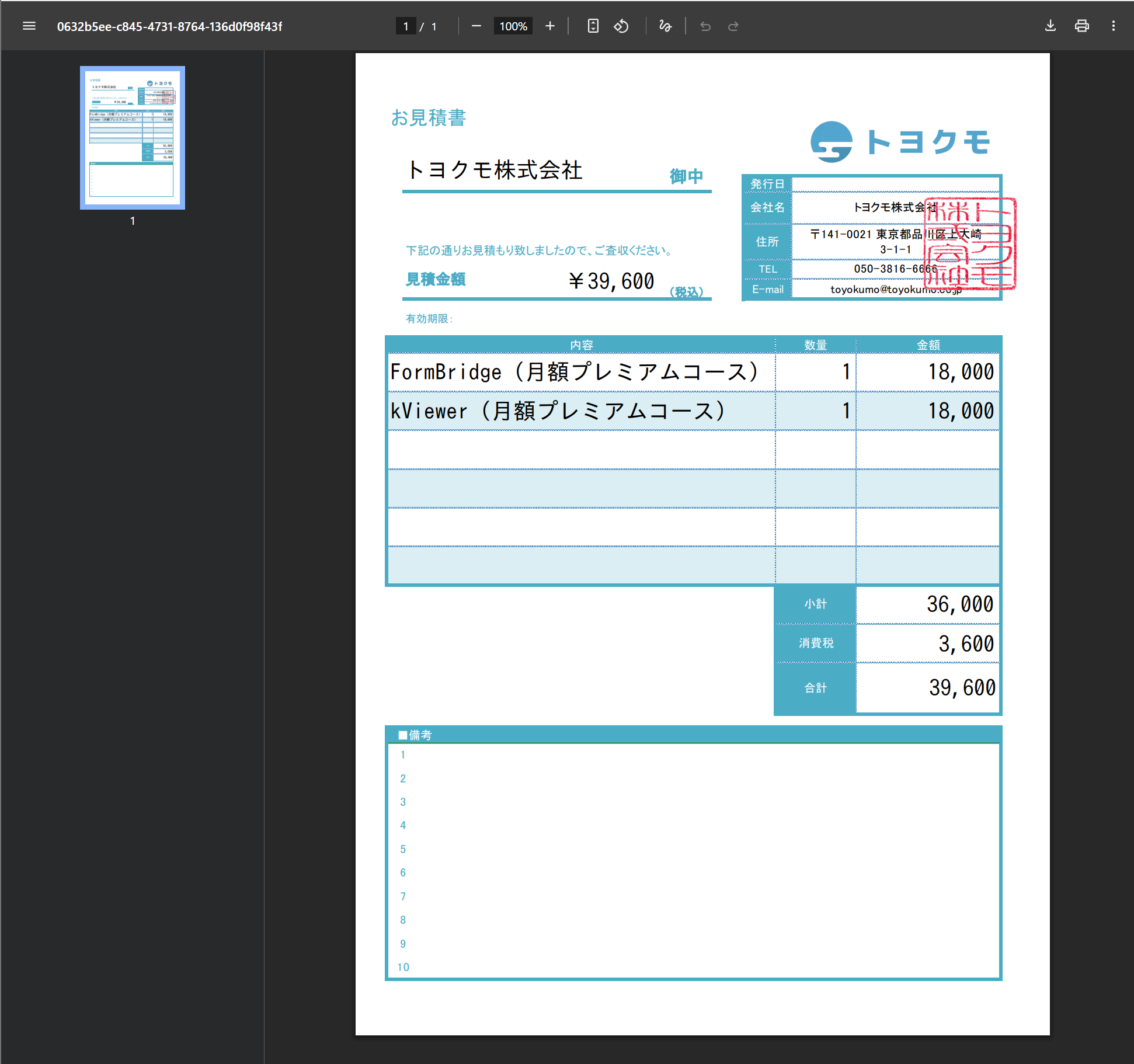Screen dimensions: 1134x1064
Task: Click the トヨクモ company logo
Action: pos(900,142)
